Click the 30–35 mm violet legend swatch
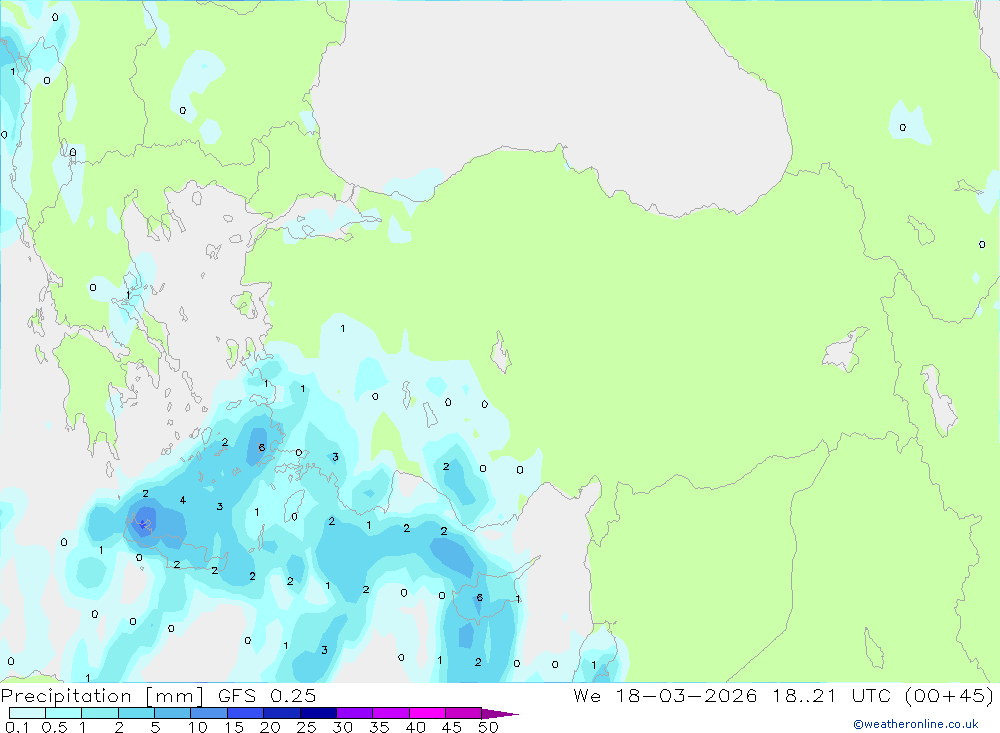The width and height of the screenshot is (1000, 733). pos(354,713)
